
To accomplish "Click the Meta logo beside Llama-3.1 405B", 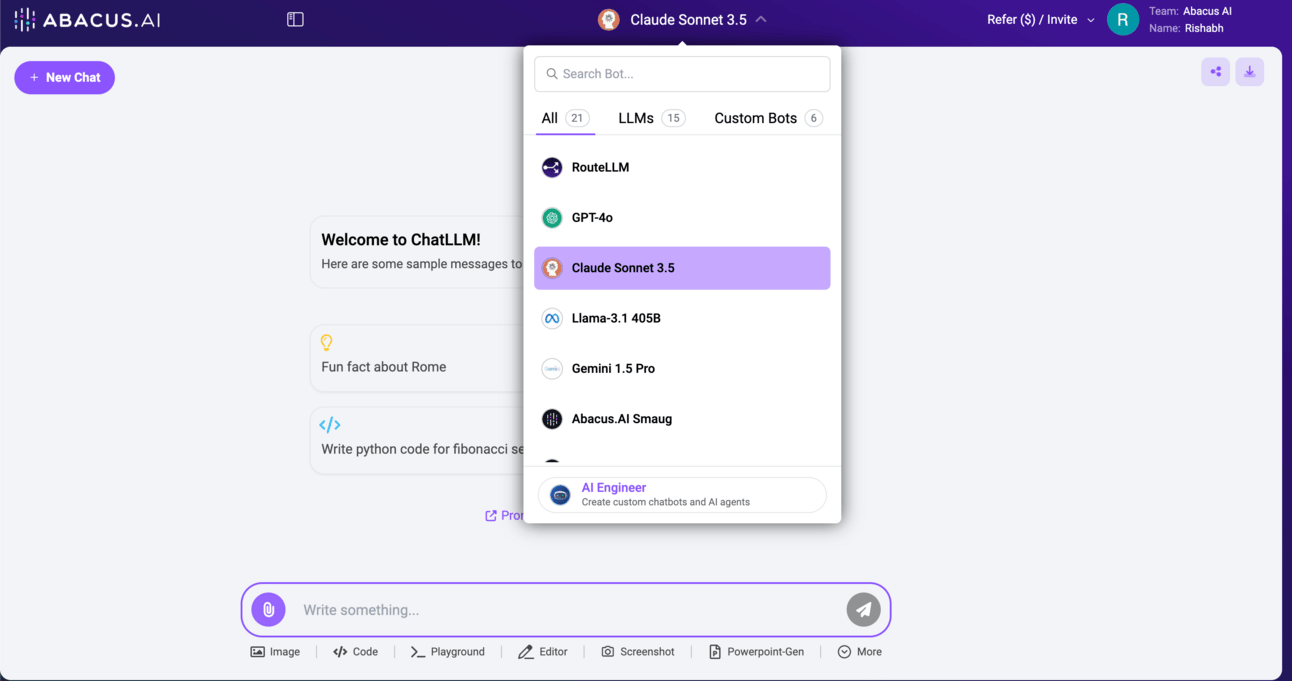I will pos(552,318).
